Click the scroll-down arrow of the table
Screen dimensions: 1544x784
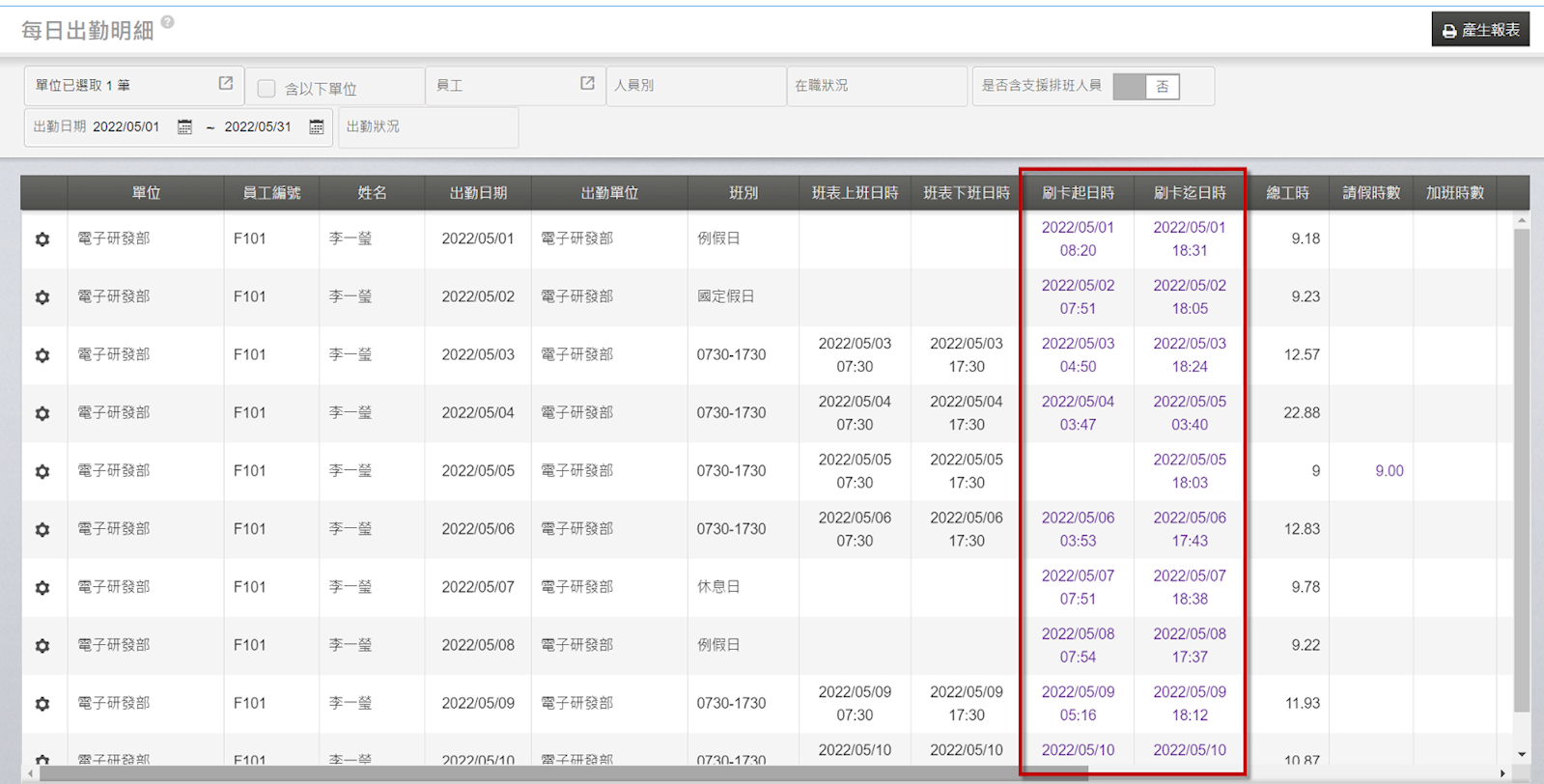[1522, 755]
